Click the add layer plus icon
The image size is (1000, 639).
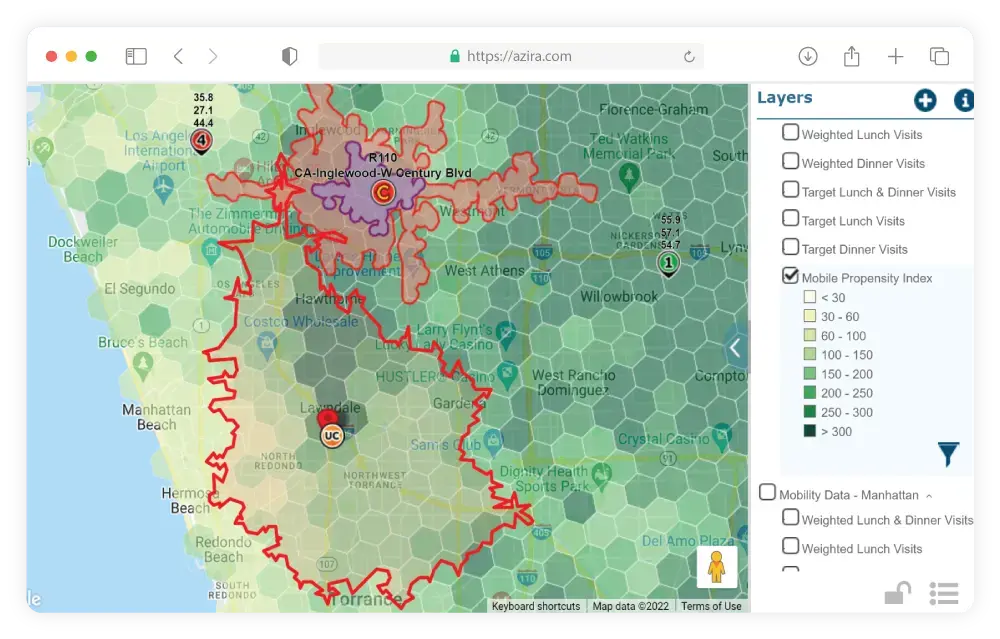click(x=924, y=100)
